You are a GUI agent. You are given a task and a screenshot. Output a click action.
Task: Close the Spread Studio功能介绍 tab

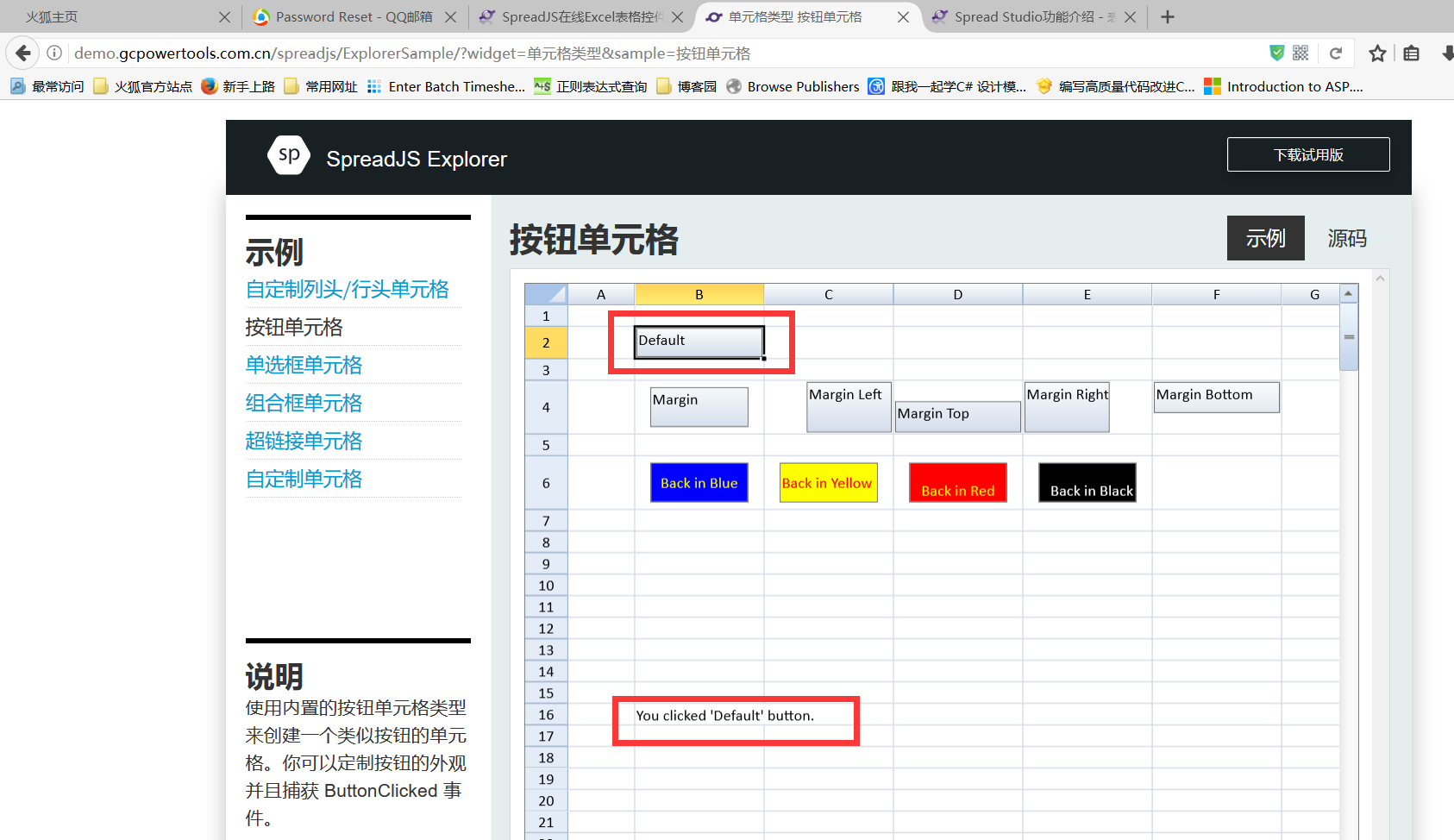point(1130,17)
